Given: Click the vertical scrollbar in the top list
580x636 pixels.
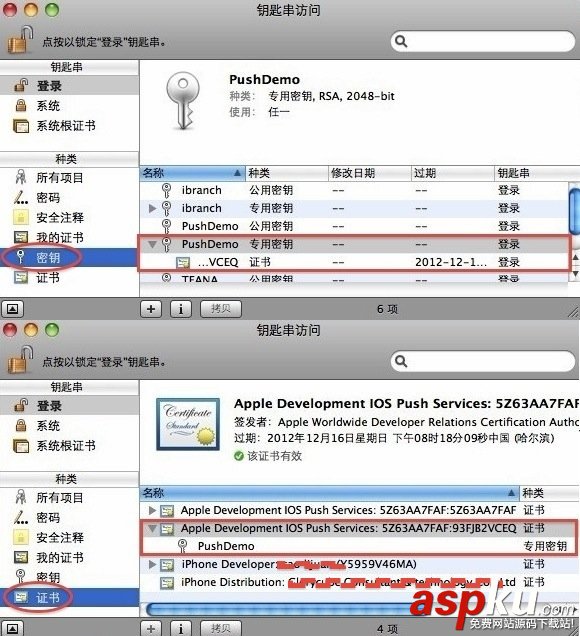Looking at the screenshot, I should pyautogui.click(x=574, y=210).
